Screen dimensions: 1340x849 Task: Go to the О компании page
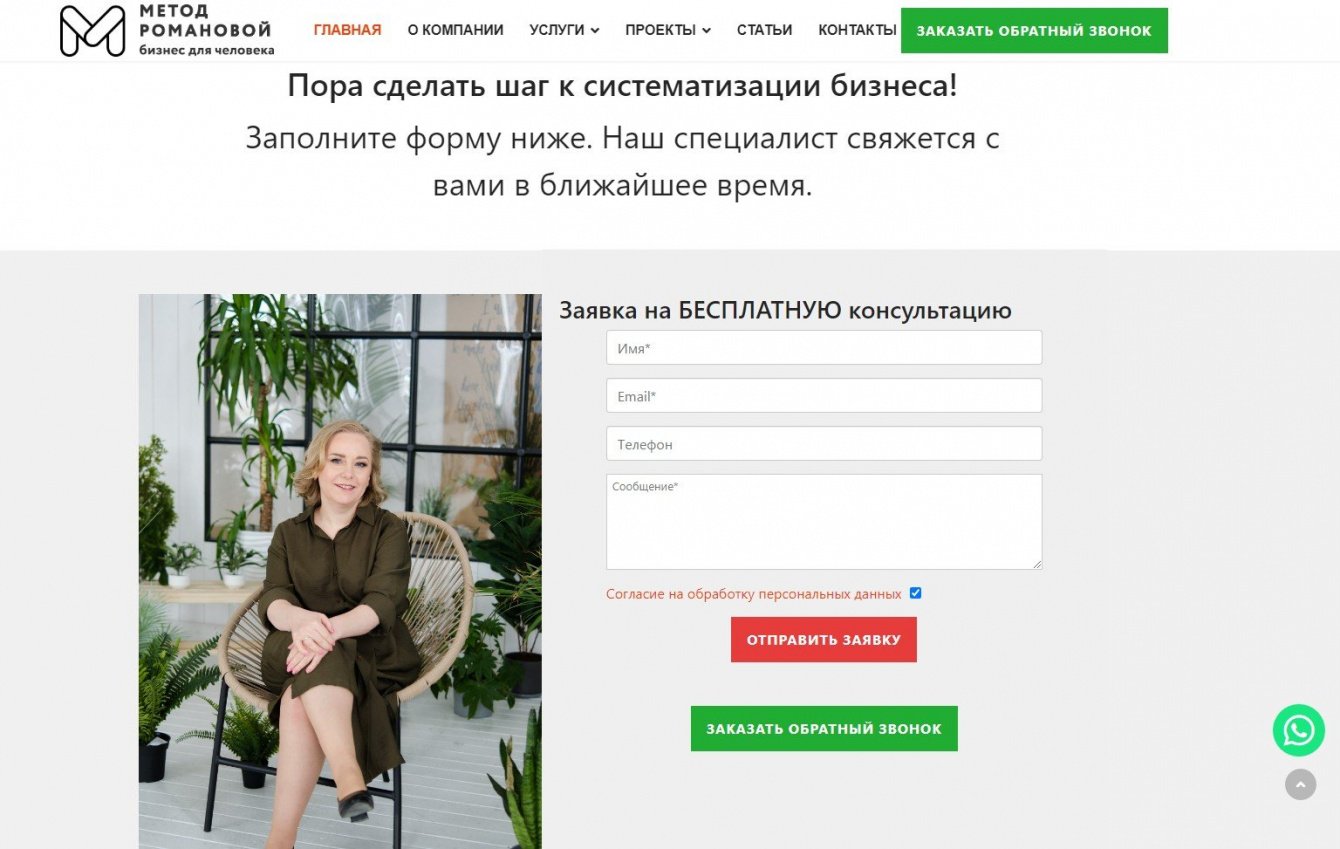tap(455, 30)
